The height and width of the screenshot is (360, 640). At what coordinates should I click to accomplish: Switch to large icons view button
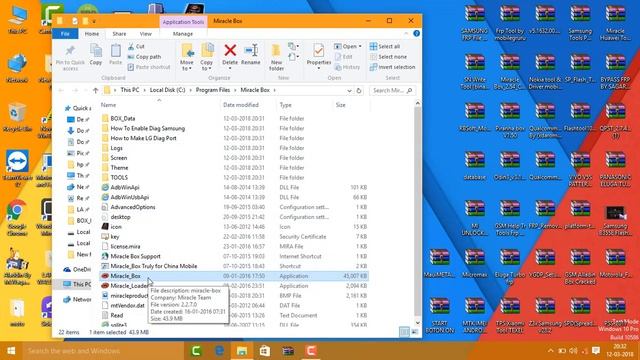point(415,332)
